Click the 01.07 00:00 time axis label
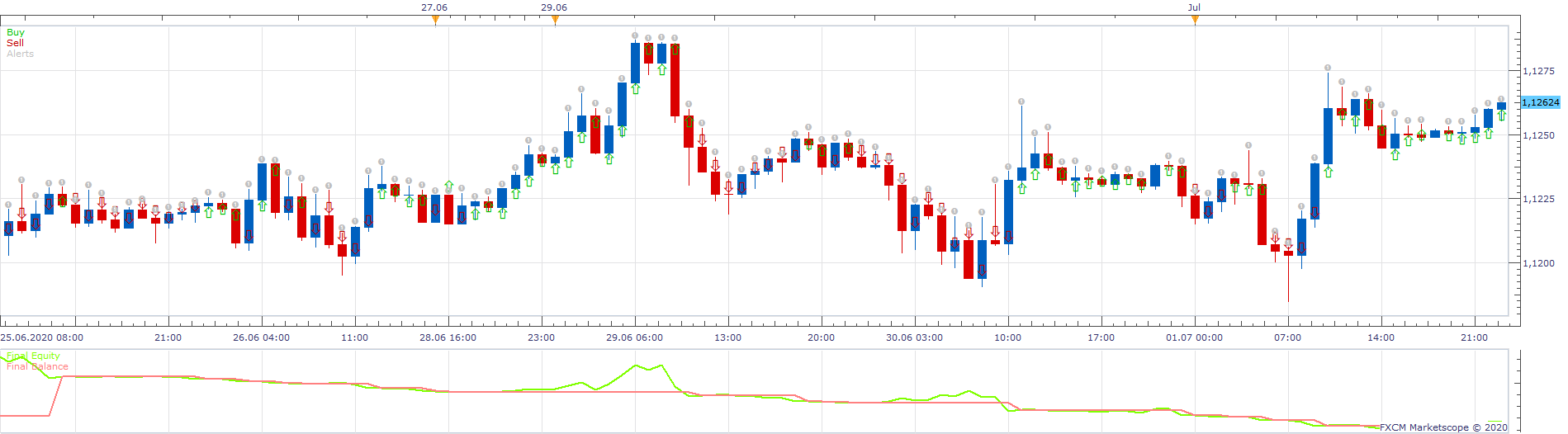Viewport: 1568px width, 434px height. (1194, 337)
